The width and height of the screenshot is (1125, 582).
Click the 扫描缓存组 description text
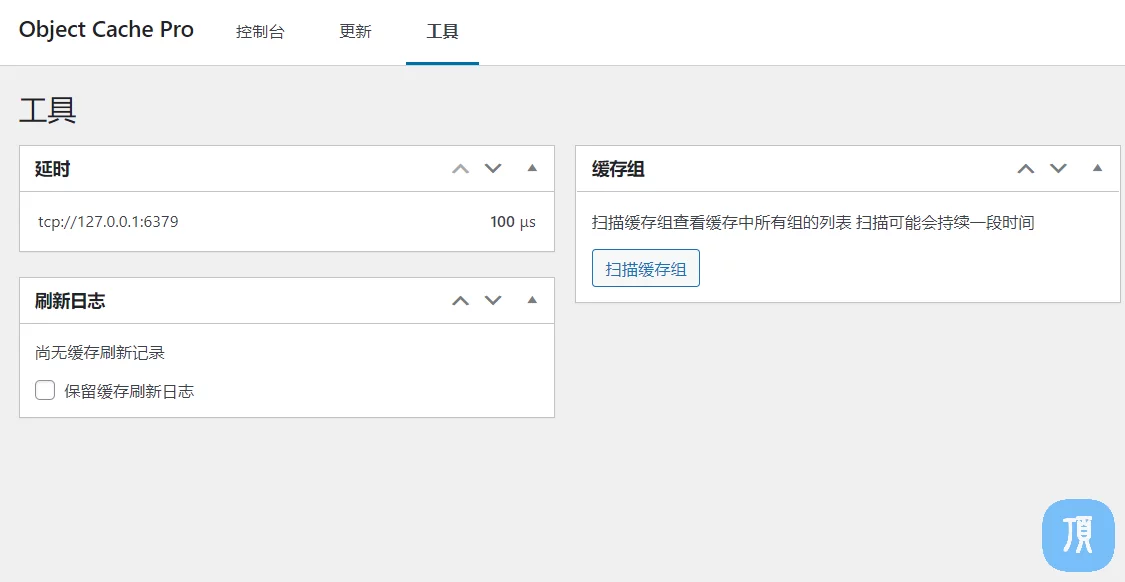813,222
